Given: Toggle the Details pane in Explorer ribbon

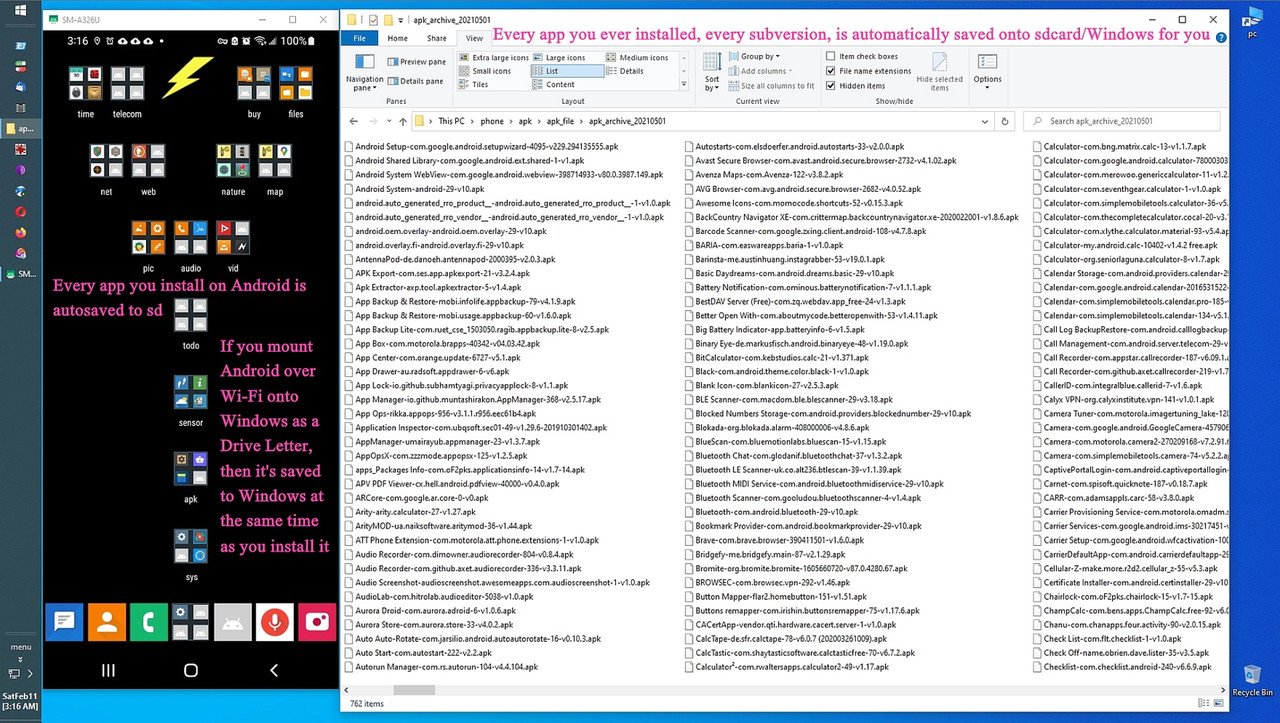Looking at the screenshot, I should pos(414,81).
